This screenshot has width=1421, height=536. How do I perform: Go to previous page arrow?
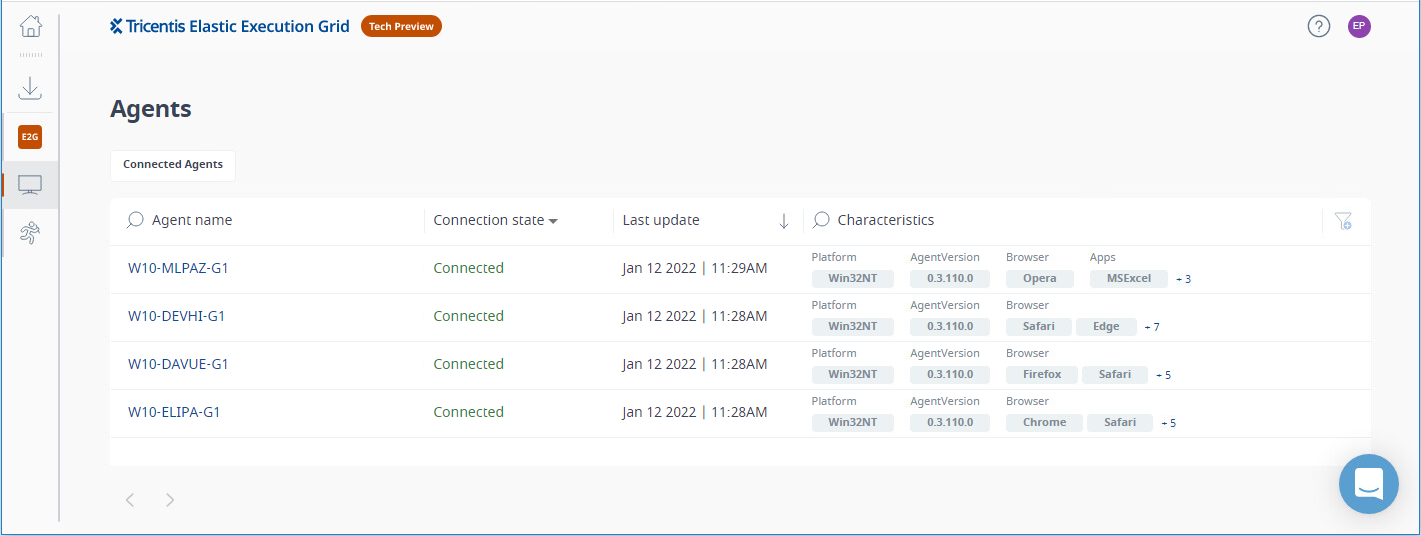tap(130, 500)
